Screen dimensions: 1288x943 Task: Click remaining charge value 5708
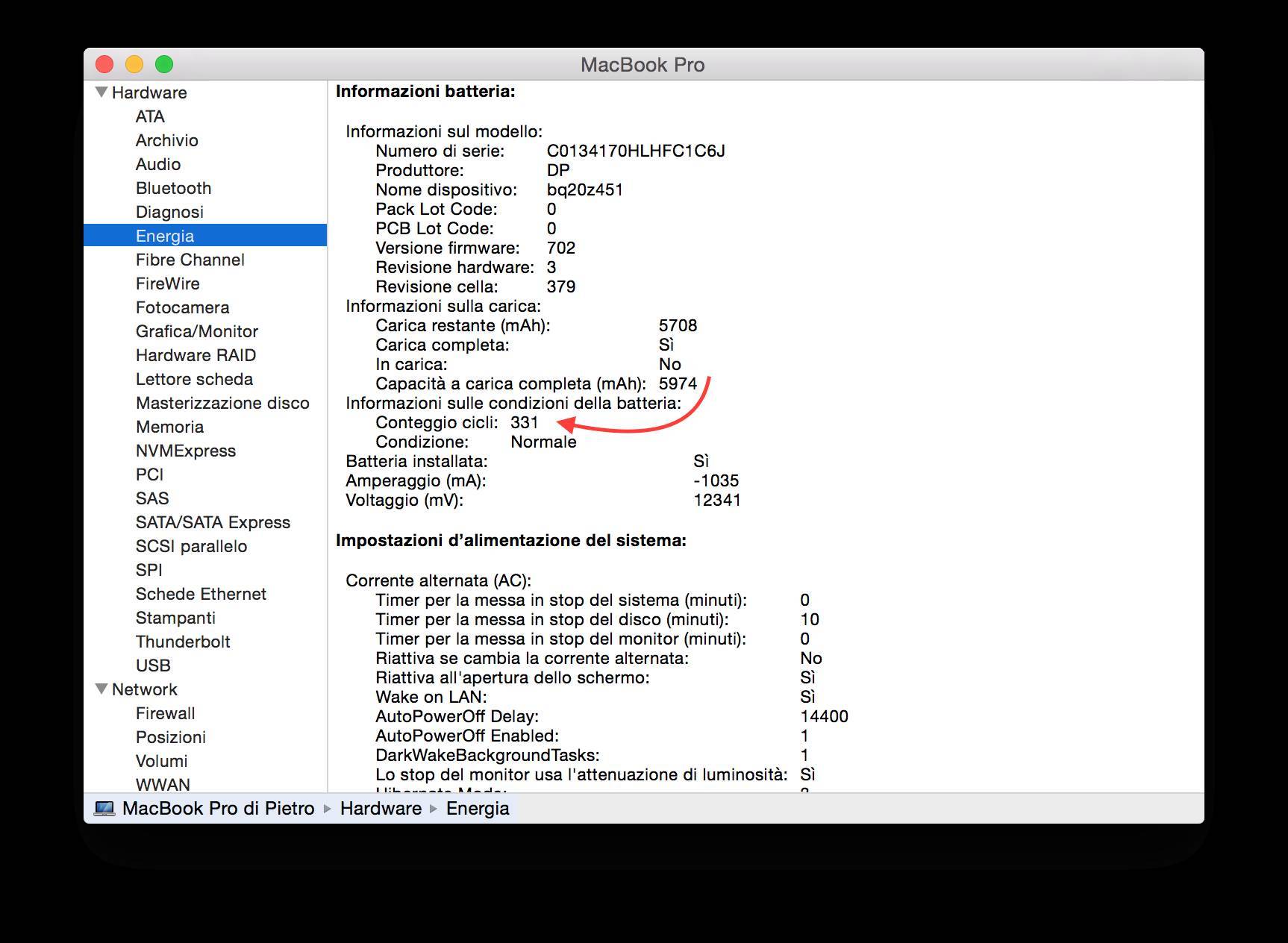[678, 325]
